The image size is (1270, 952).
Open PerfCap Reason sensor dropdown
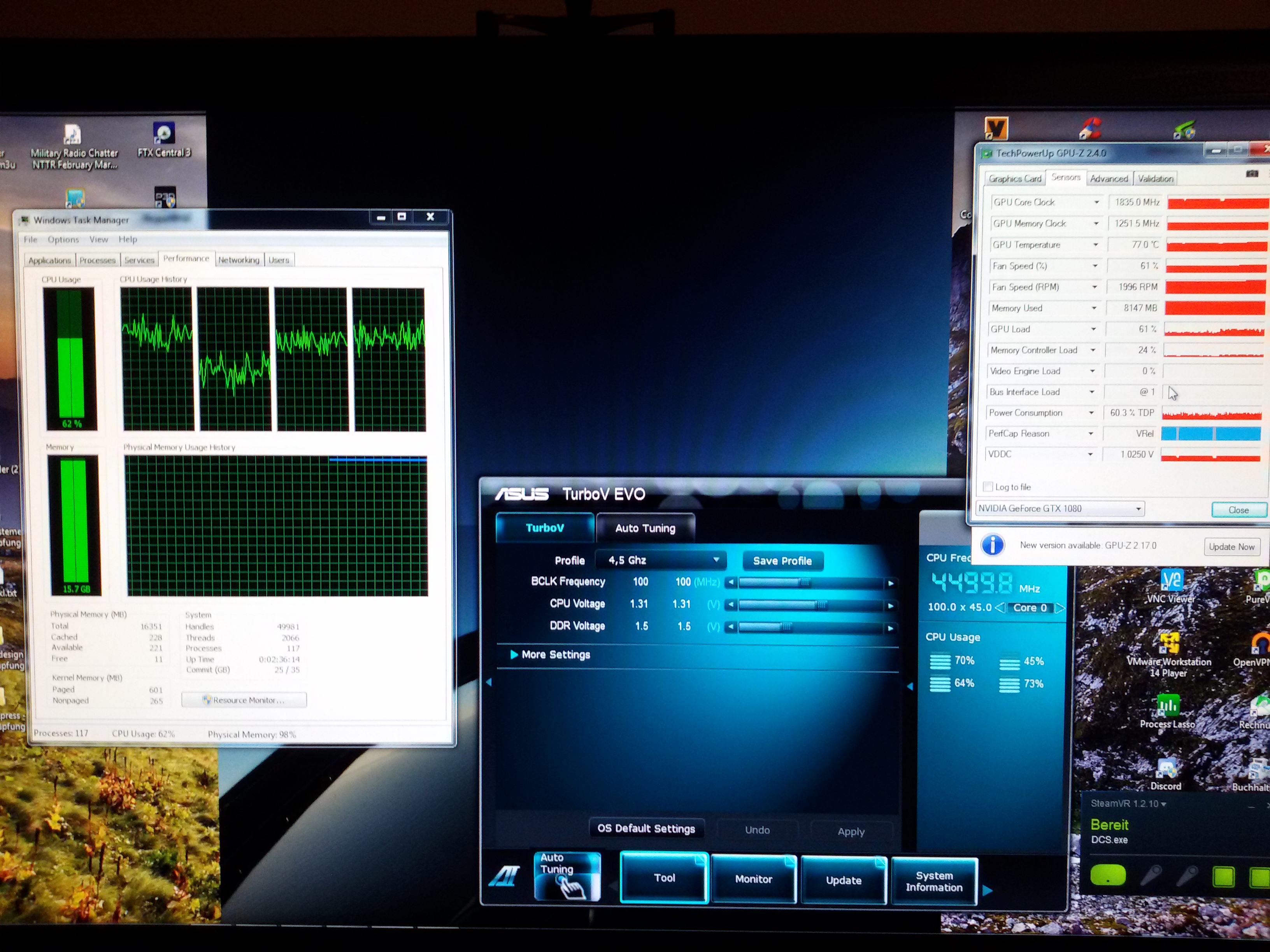(x=1091, y=433)
